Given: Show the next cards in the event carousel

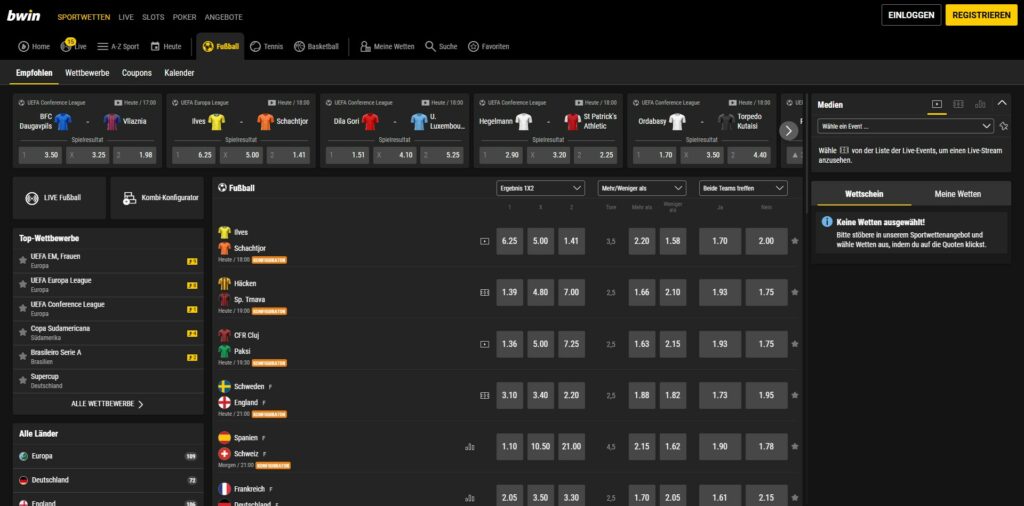Looking at the screenshot, I should point(789,131).
